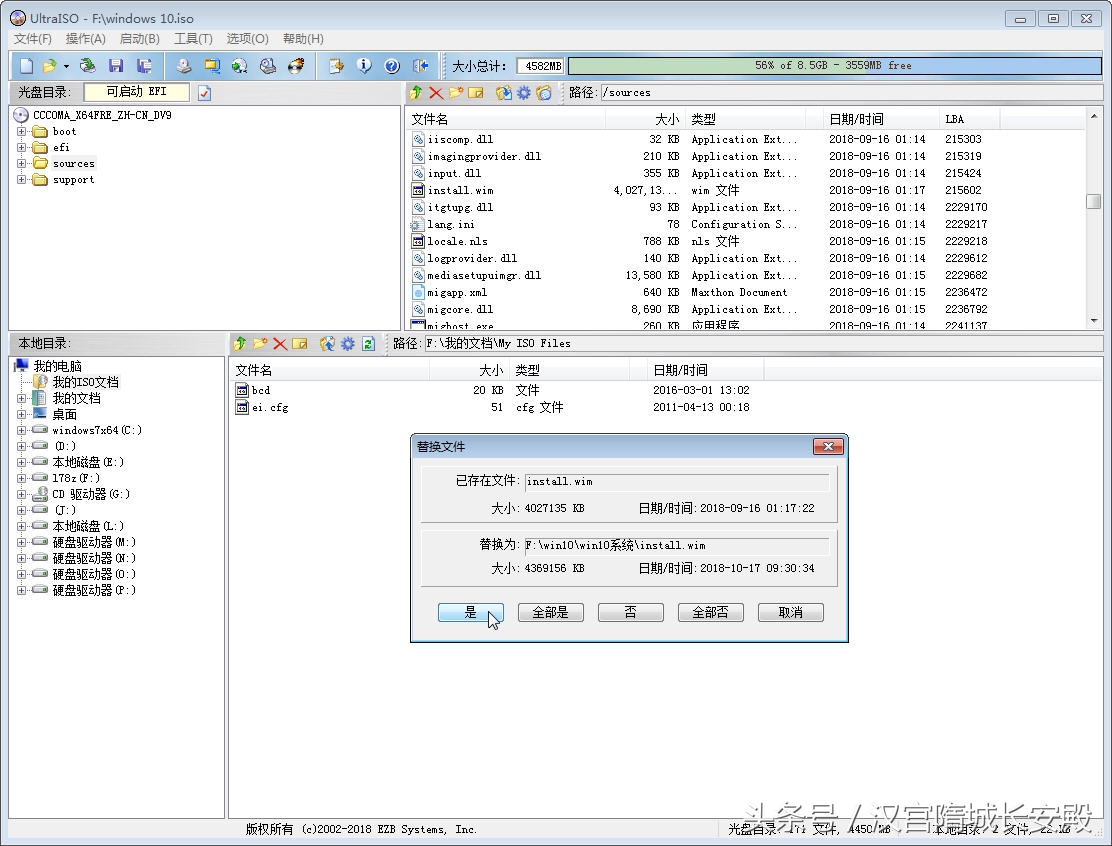Image resolution: width=1112 pixels, height=846 pixels.
Task: Click the scroll down arrow of ISO list
Action: click(x=1094, y=321)
